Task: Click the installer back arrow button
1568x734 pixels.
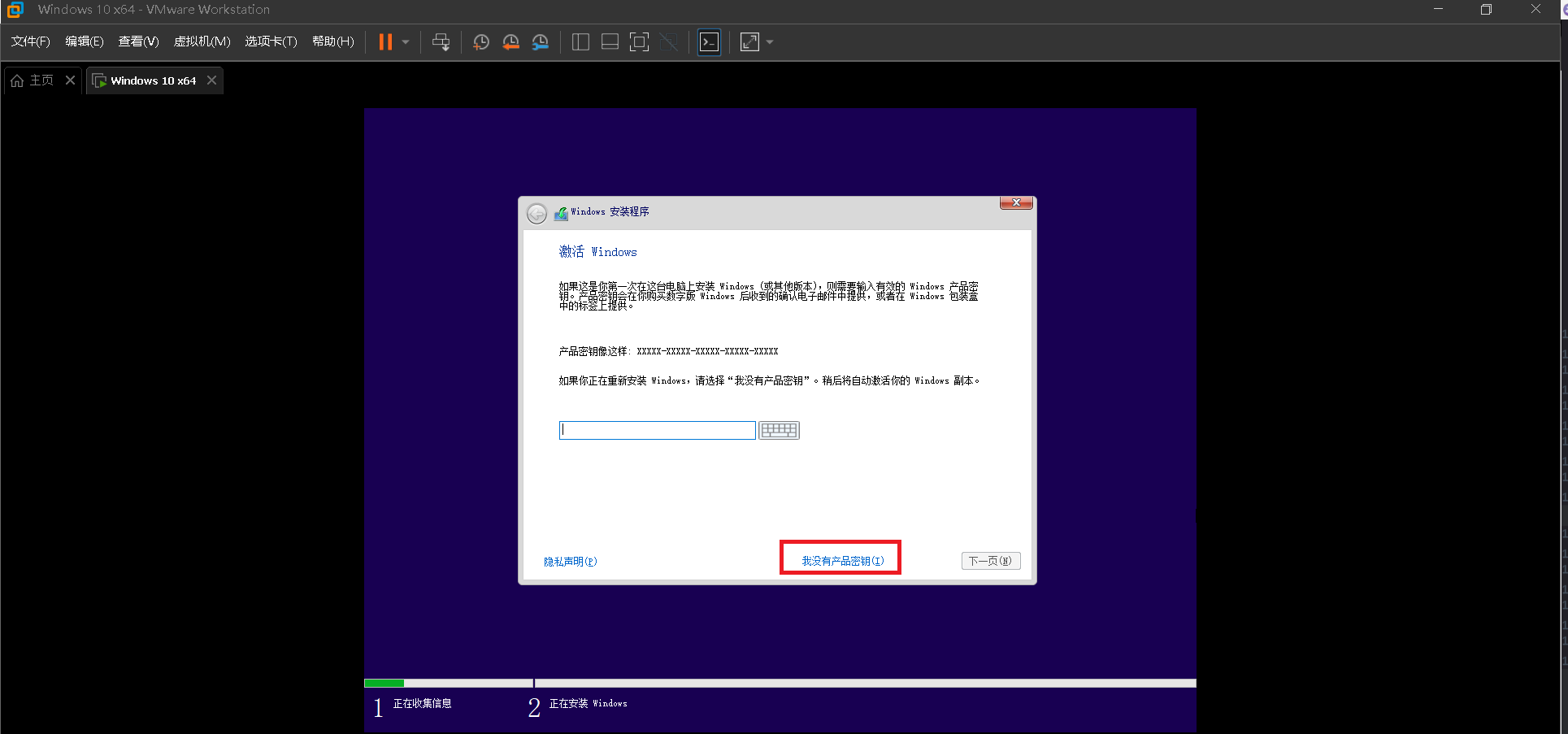Action: pos(536,213)
